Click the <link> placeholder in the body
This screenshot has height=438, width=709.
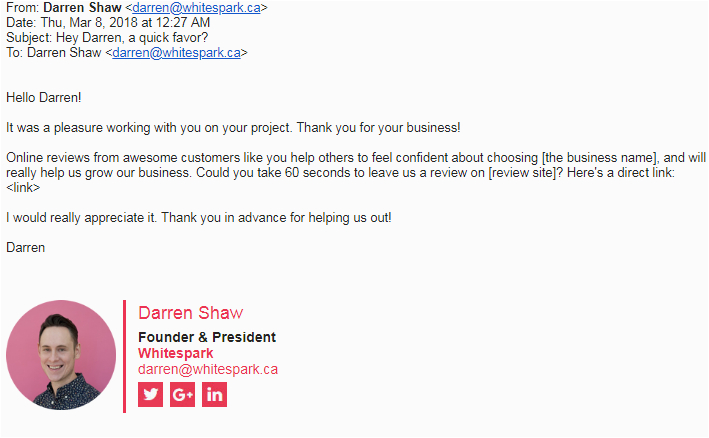click(23, 188)
